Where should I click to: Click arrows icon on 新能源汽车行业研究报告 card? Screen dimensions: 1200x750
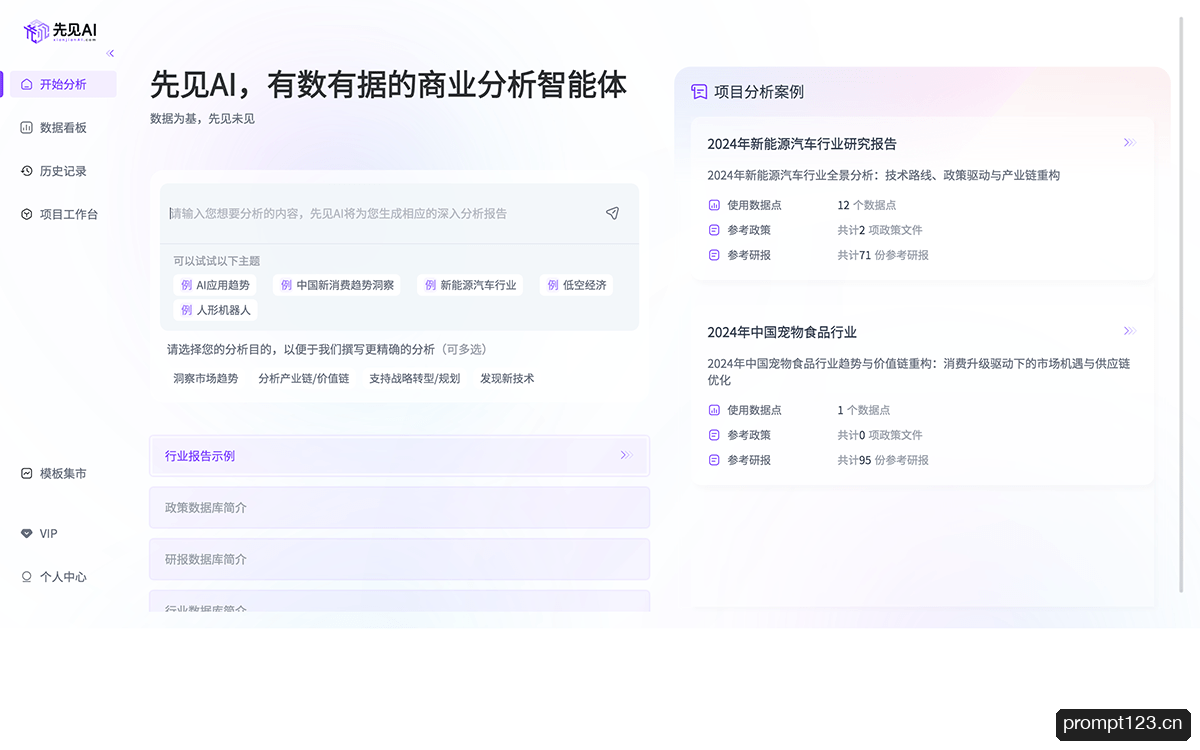1130,143
